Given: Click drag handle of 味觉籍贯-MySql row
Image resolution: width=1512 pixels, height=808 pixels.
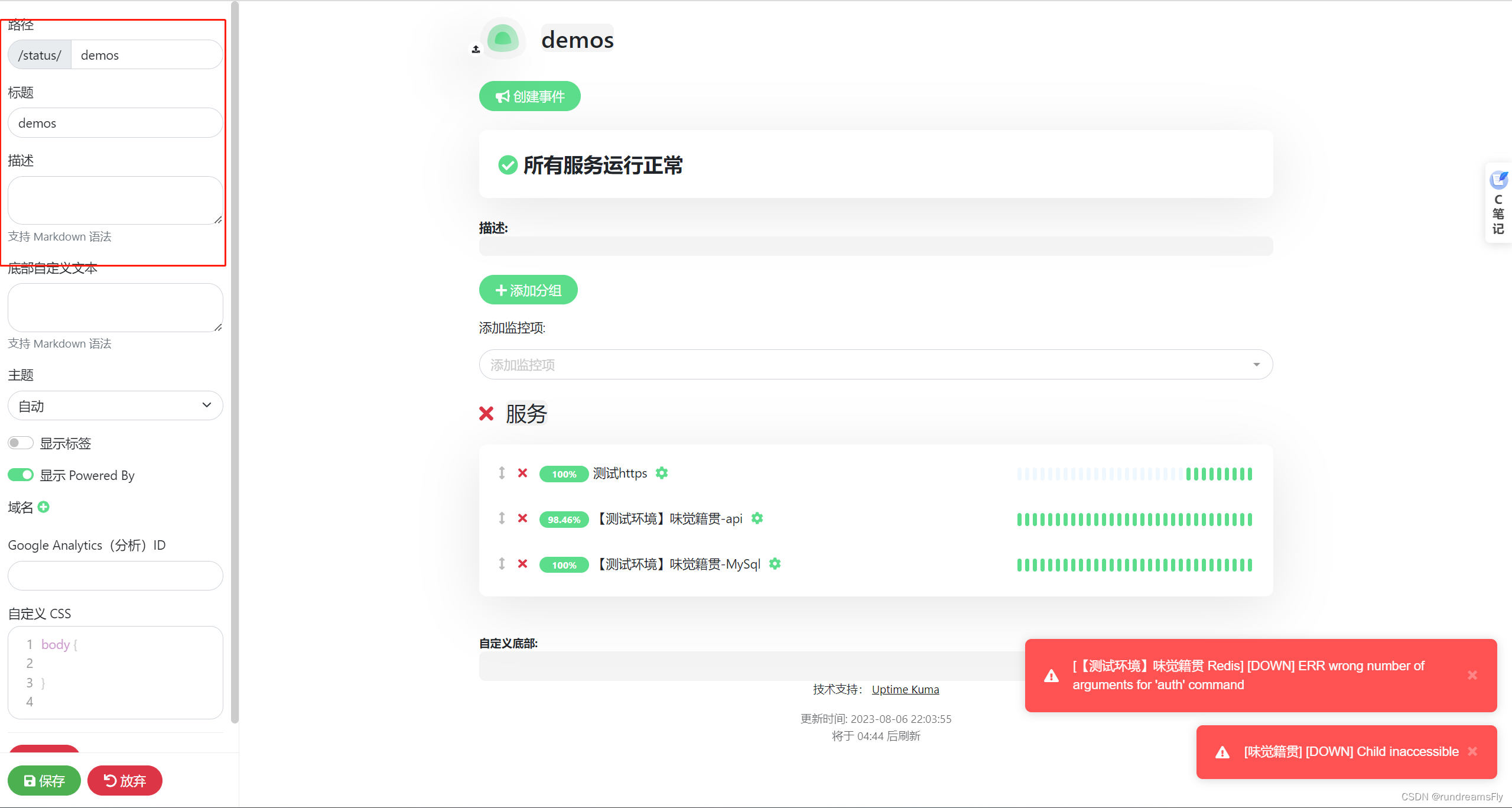Looking at the screenshot, I should [x=502, y=564].
